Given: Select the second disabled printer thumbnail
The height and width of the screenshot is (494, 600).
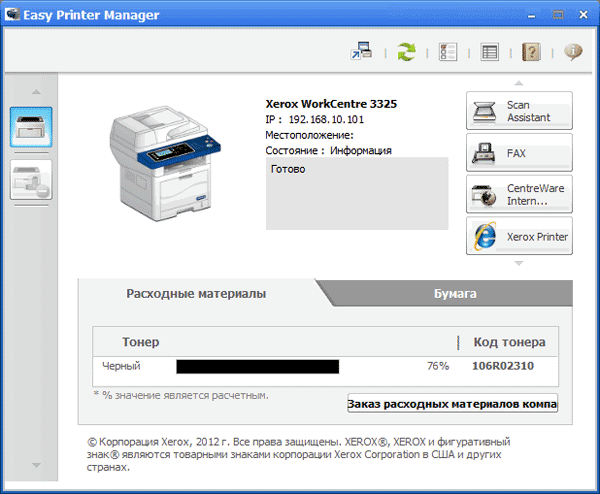Looking at the screenshot, I should click(x=31, y=180).
